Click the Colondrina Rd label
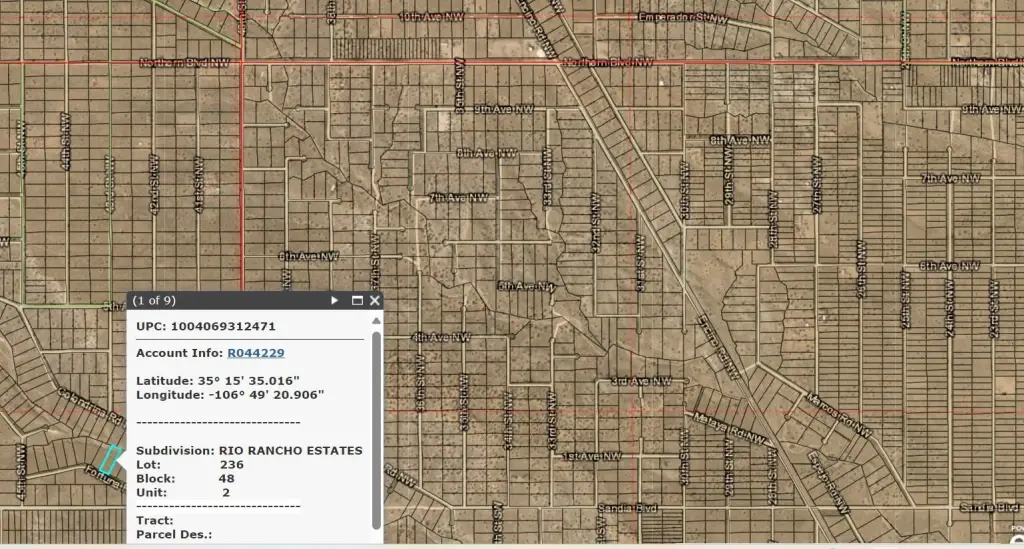The image size is (1024, 549). pos(88,405)
